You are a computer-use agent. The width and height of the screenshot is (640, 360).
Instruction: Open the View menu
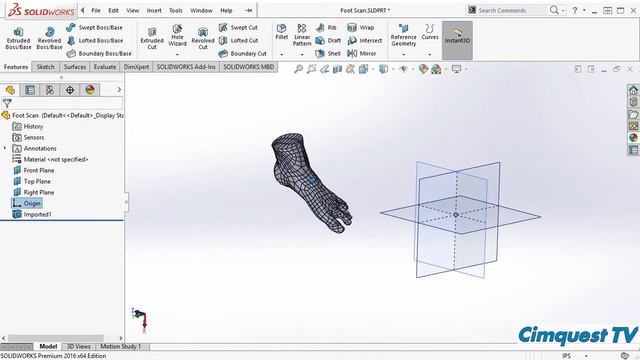click(x=133, y=11)
